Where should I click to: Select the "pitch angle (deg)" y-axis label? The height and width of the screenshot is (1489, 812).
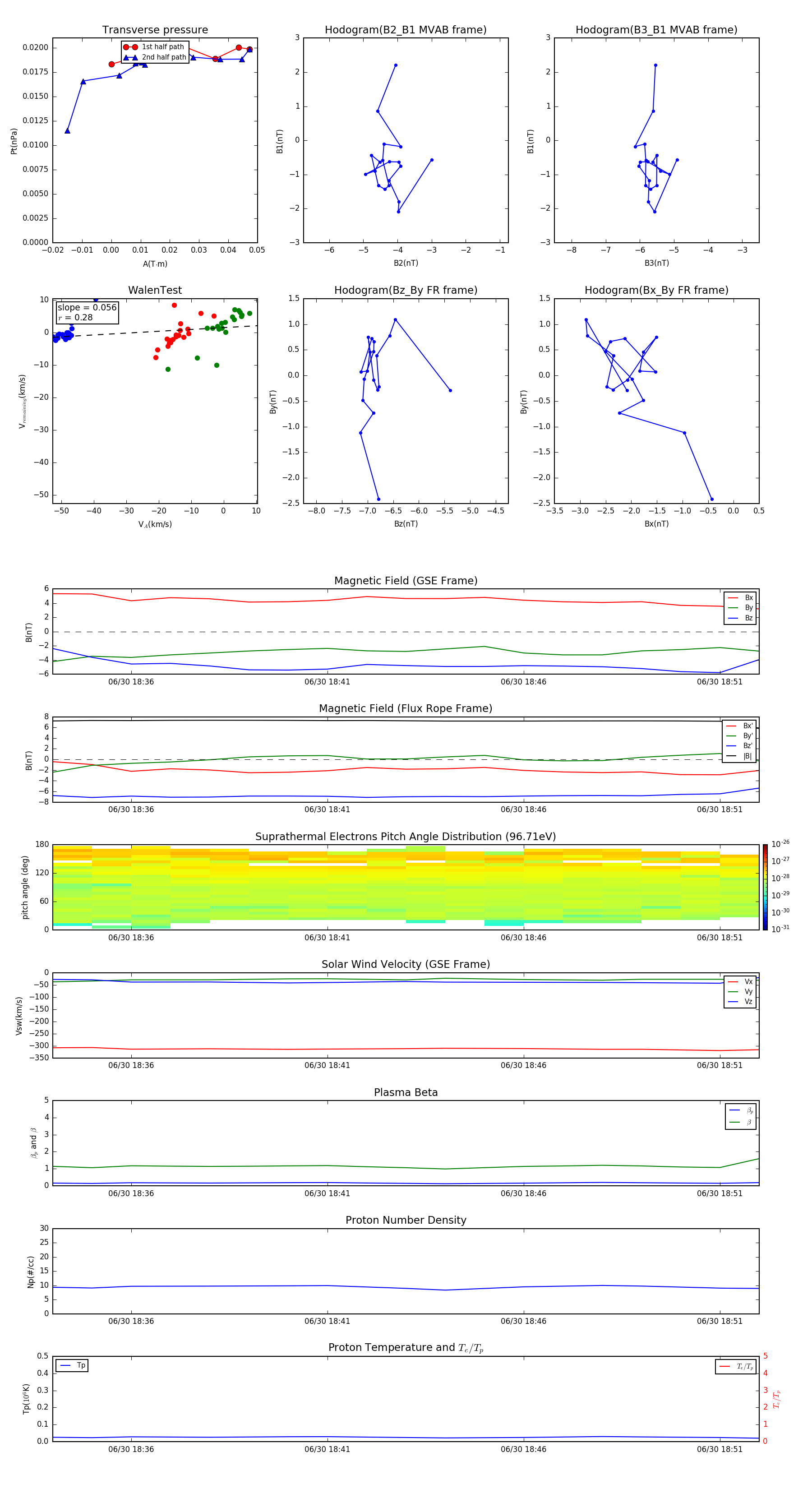point(25,887)
